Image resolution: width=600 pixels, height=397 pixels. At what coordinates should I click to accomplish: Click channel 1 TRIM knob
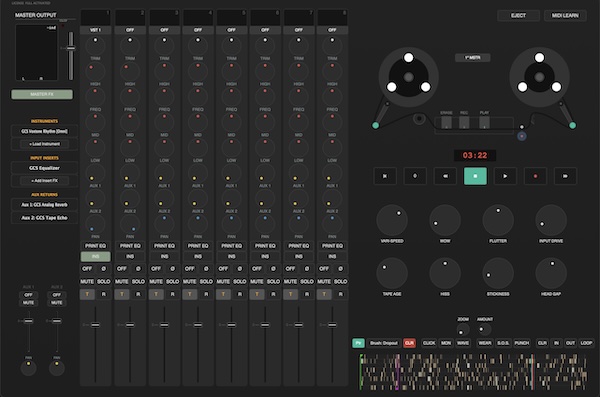tap(95, 46)
